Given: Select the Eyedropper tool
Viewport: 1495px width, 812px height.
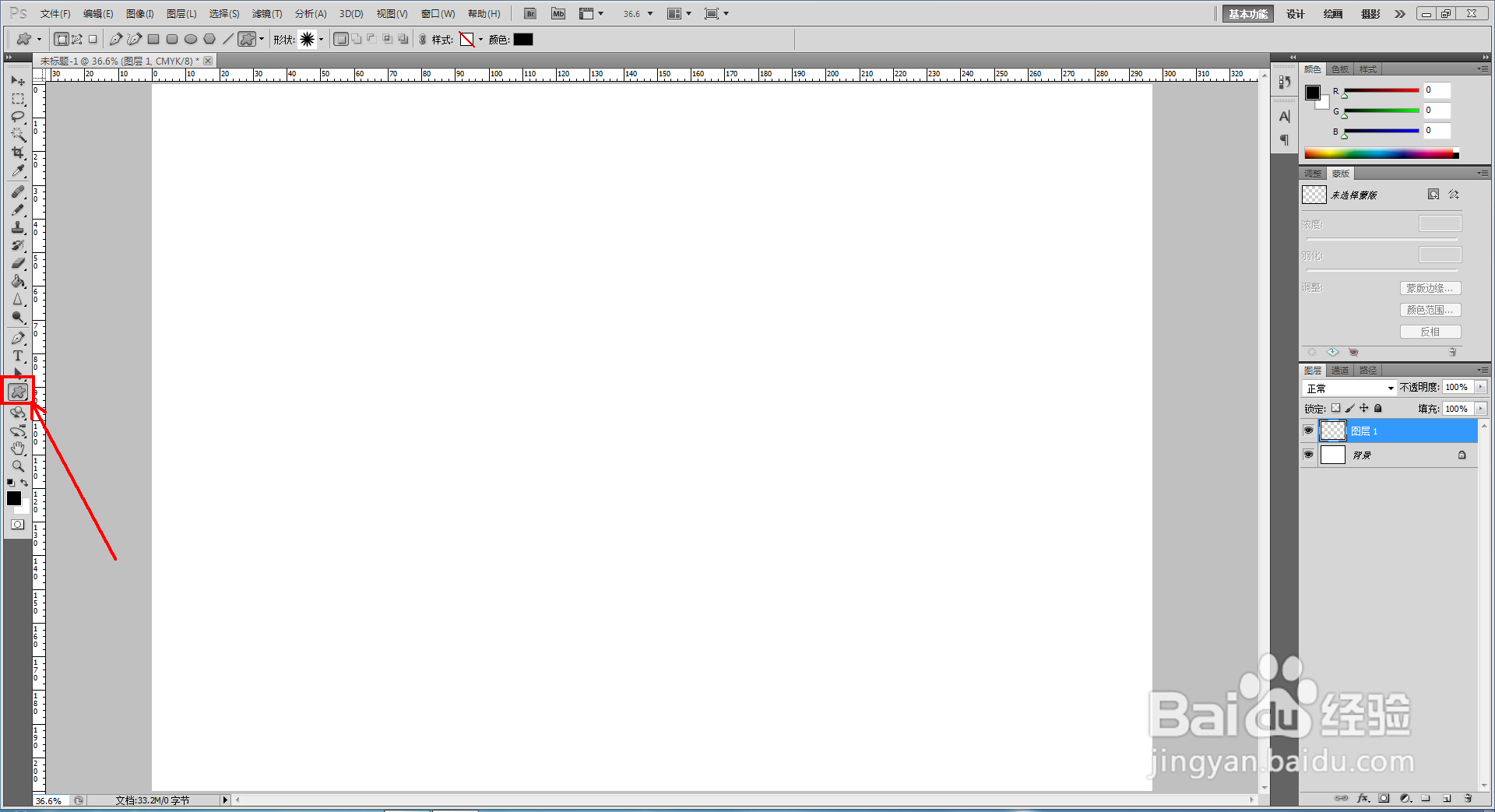Looking at the screenshot, I should tap(18, 170).
